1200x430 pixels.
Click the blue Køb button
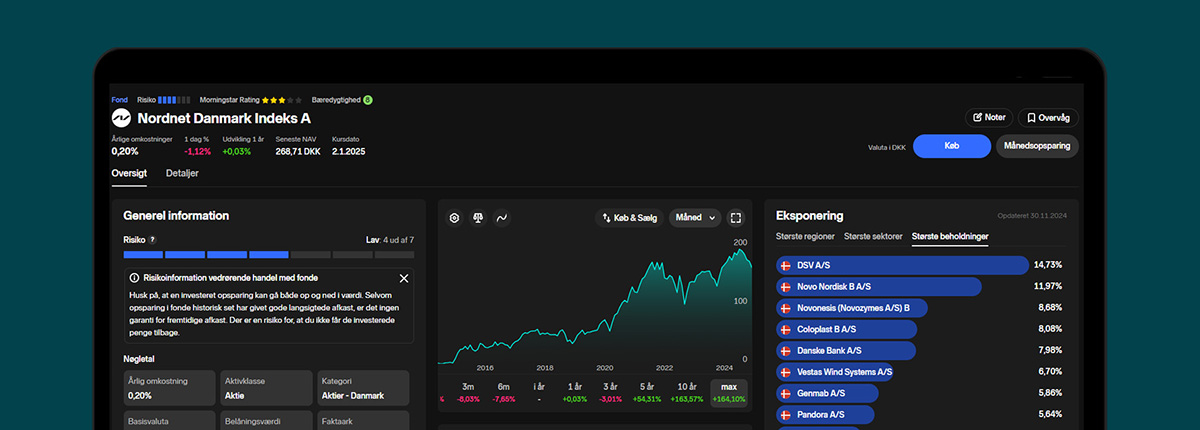pos(951,146)
